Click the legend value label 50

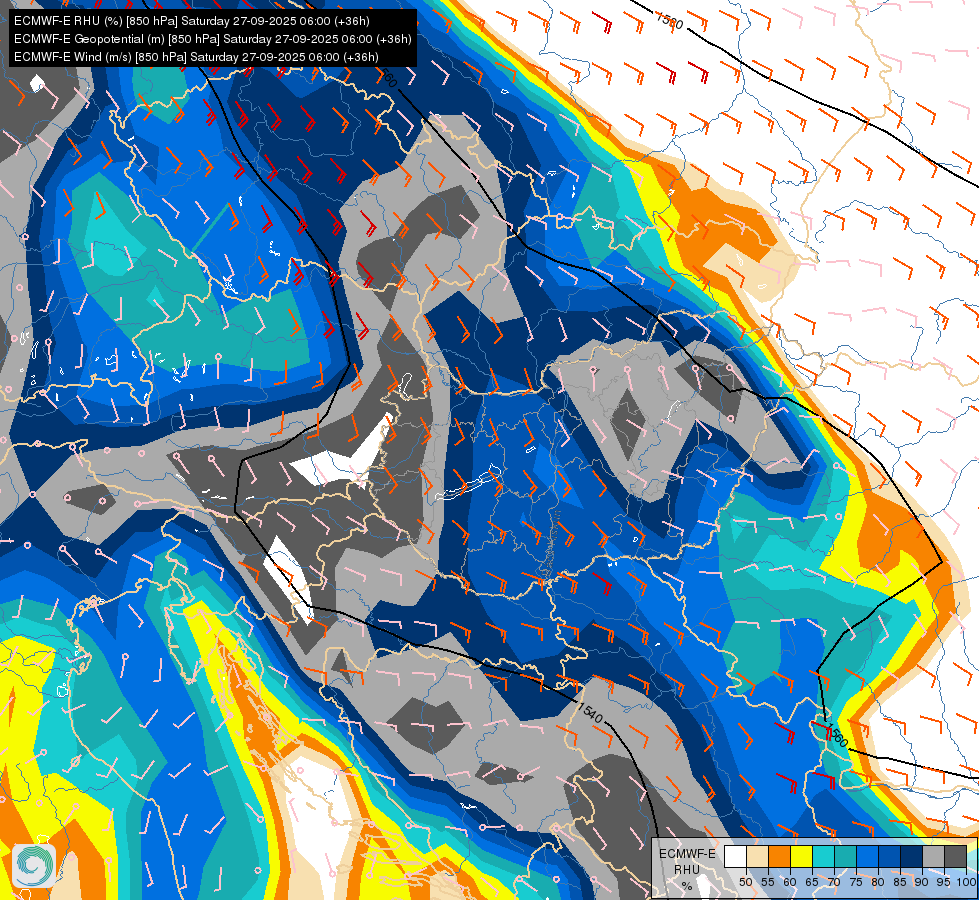pyautogui.click(x=745, y=882)
